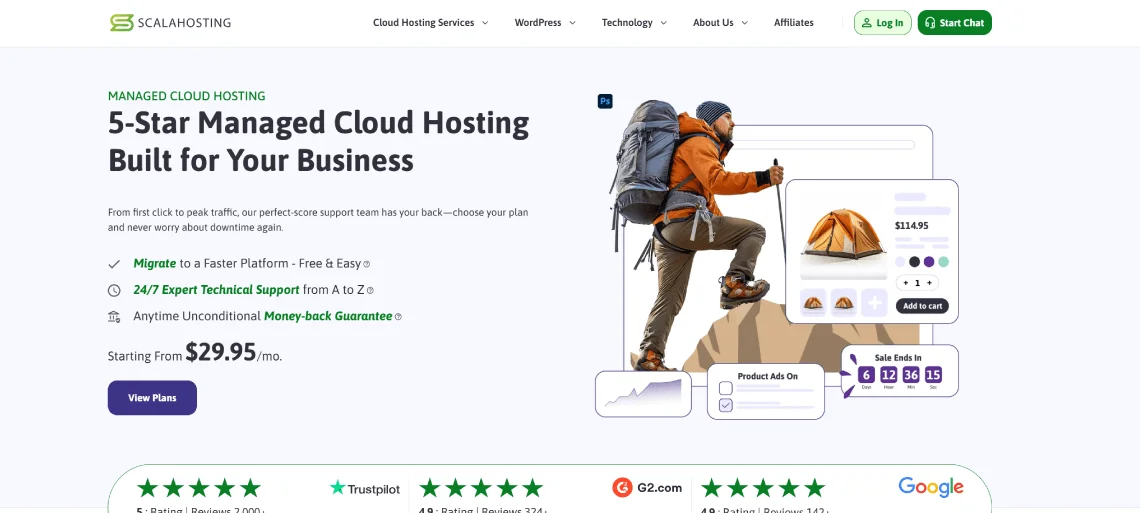
Task: Click the Google five-star rating row
Action: coord(763,488)
